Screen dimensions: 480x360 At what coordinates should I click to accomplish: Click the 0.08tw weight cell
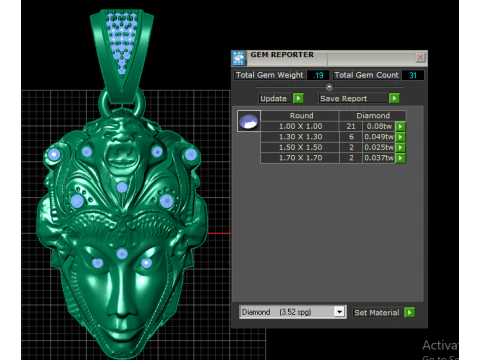(x=379, y=126)
